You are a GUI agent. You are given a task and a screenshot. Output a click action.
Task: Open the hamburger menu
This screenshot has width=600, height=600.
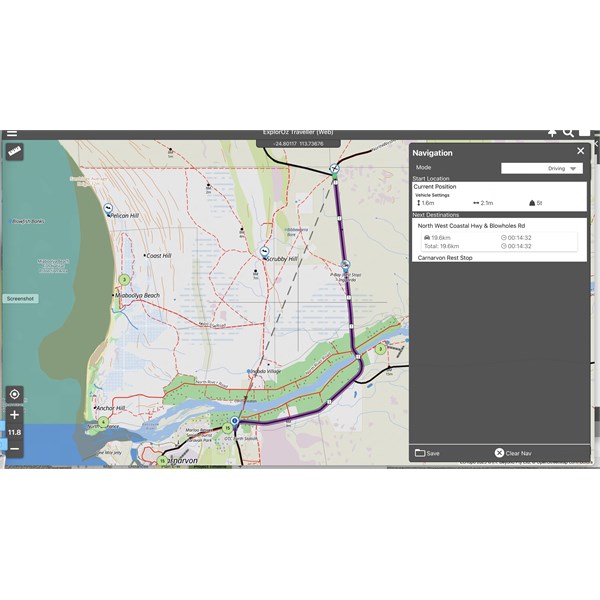coord(11,133)
